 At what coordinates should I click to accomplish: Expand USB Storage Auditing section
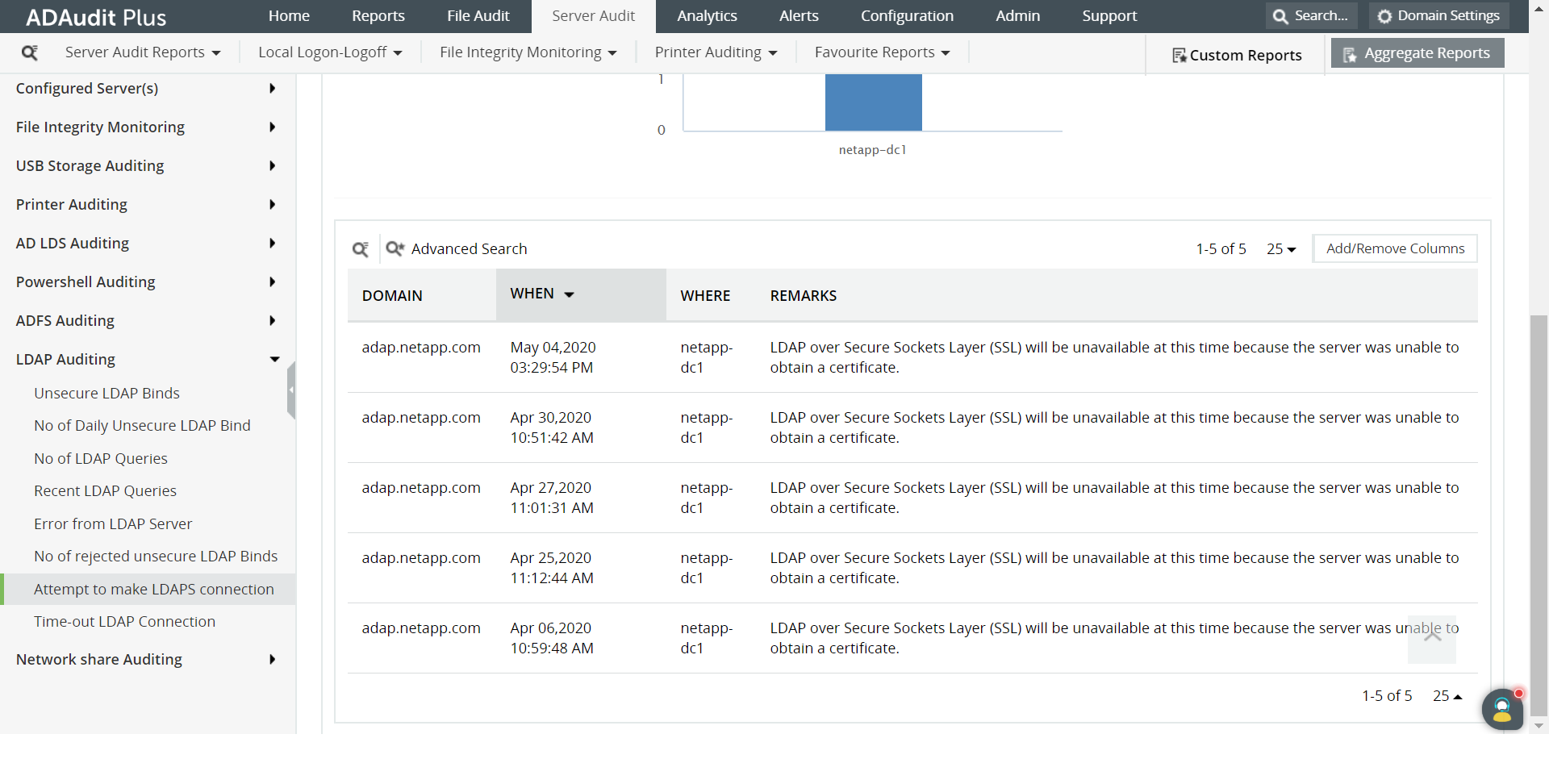coord(148,165)
